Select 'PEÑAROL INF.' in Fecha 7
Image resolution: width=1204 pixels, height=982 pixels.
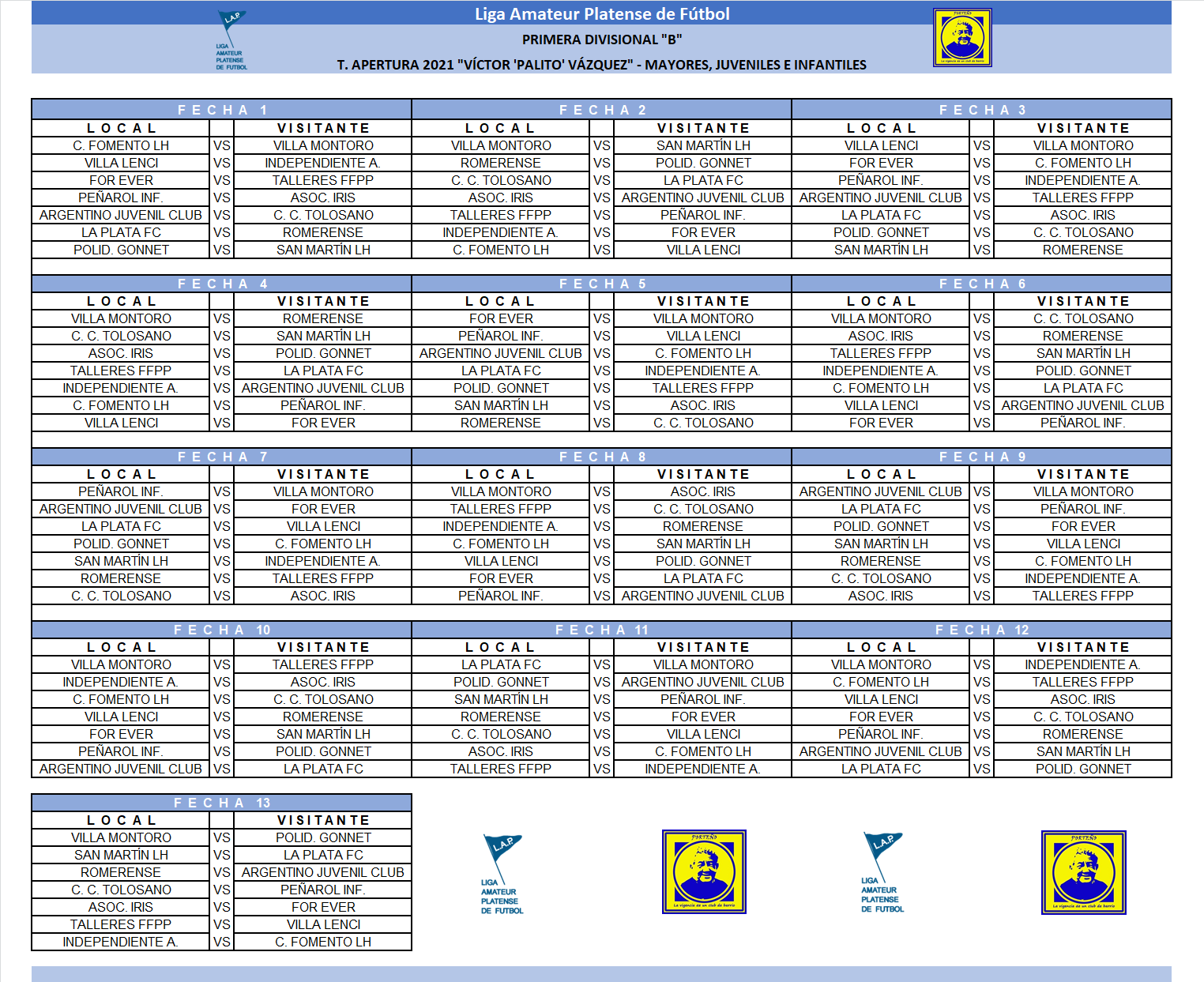pyautogui.click(x=121, y=491)
